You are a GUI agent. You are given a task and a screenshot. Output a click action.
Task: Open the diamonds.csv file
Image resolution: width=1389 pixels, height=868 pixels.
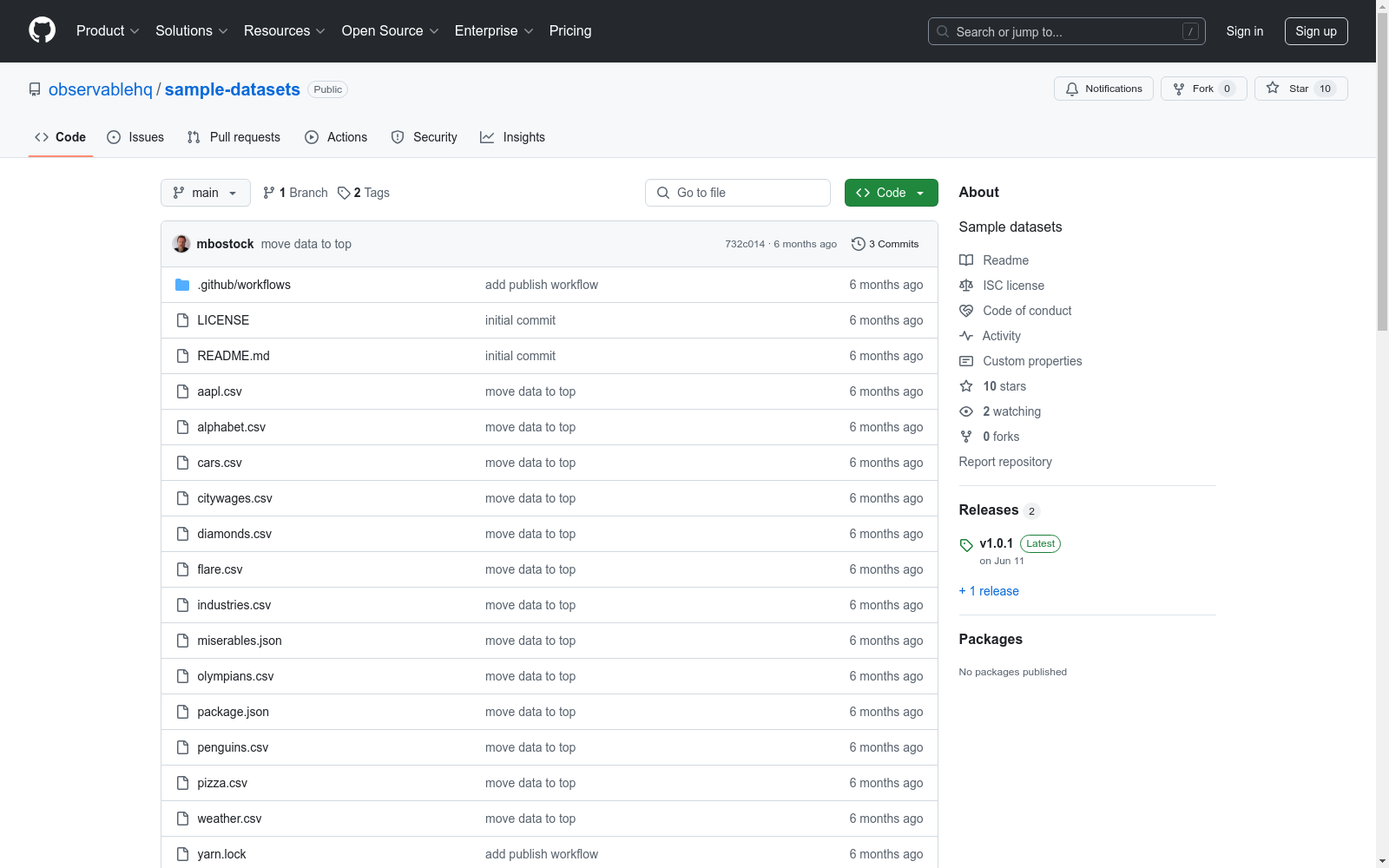coord(234,534)
